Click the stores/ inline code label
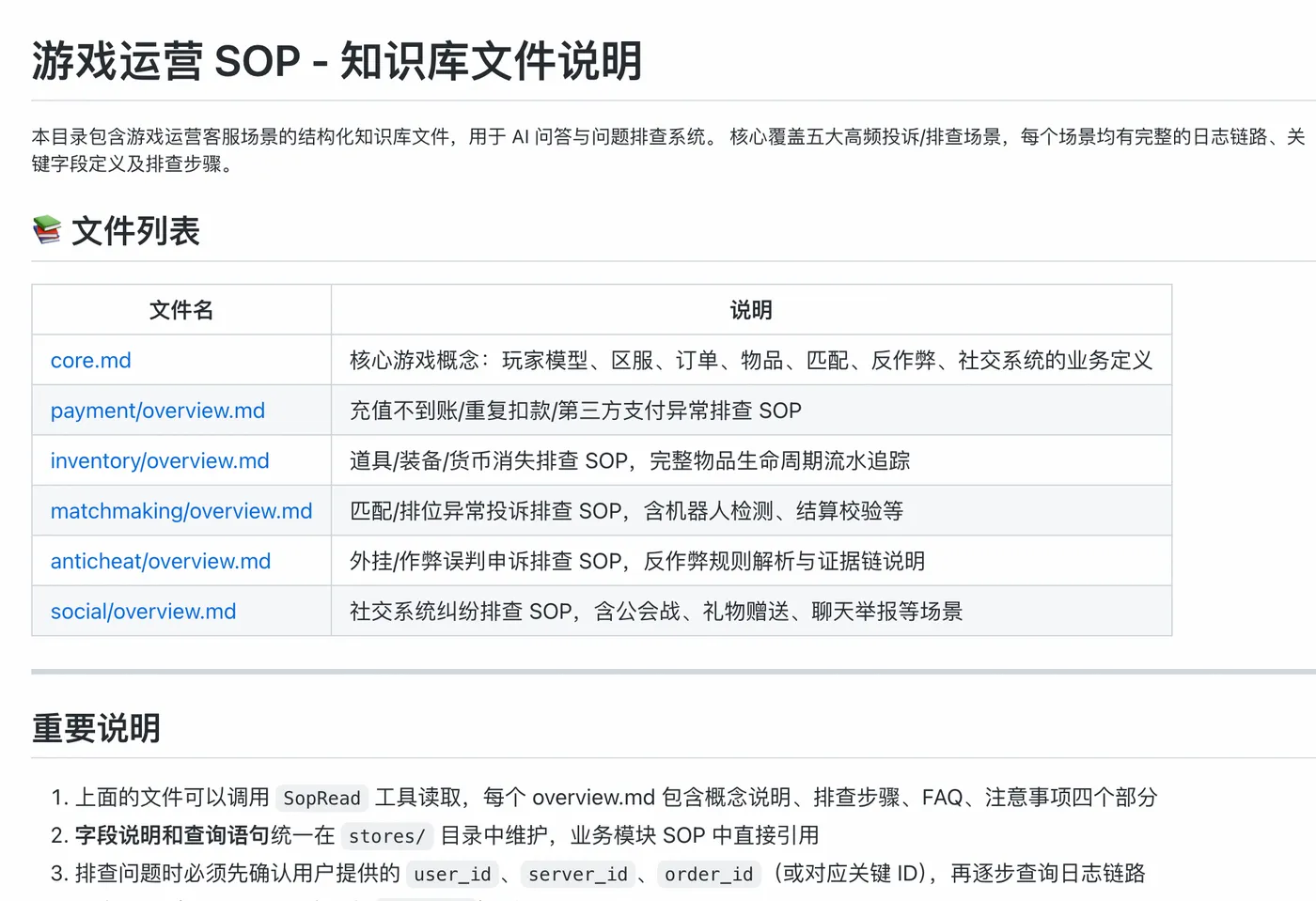This screenshot has width=1316, height=901. click(x=386, y=836)
